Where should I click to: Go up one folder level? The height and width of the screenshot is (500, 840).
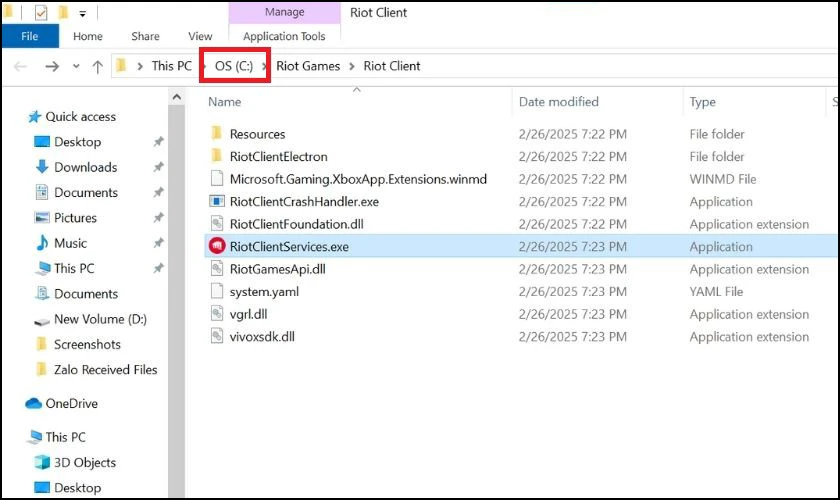coord(98,66)
